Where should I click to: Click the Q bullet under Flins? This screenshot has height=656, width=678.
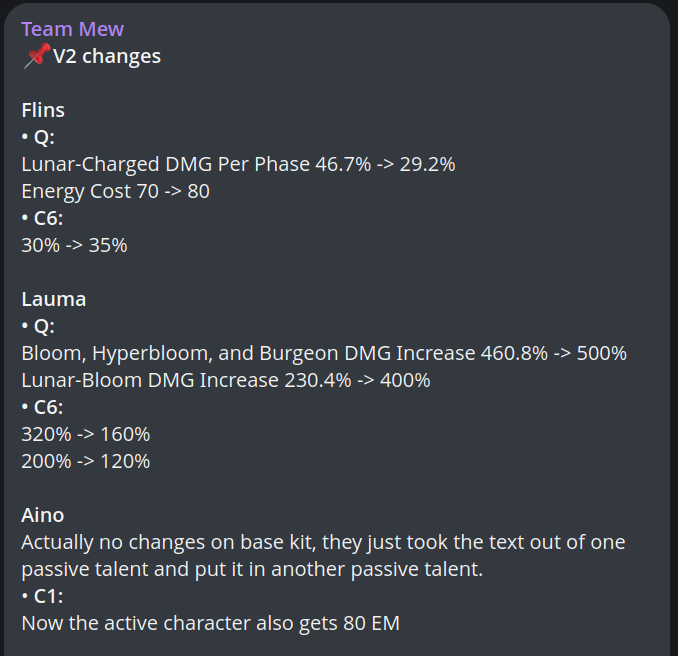38,137
